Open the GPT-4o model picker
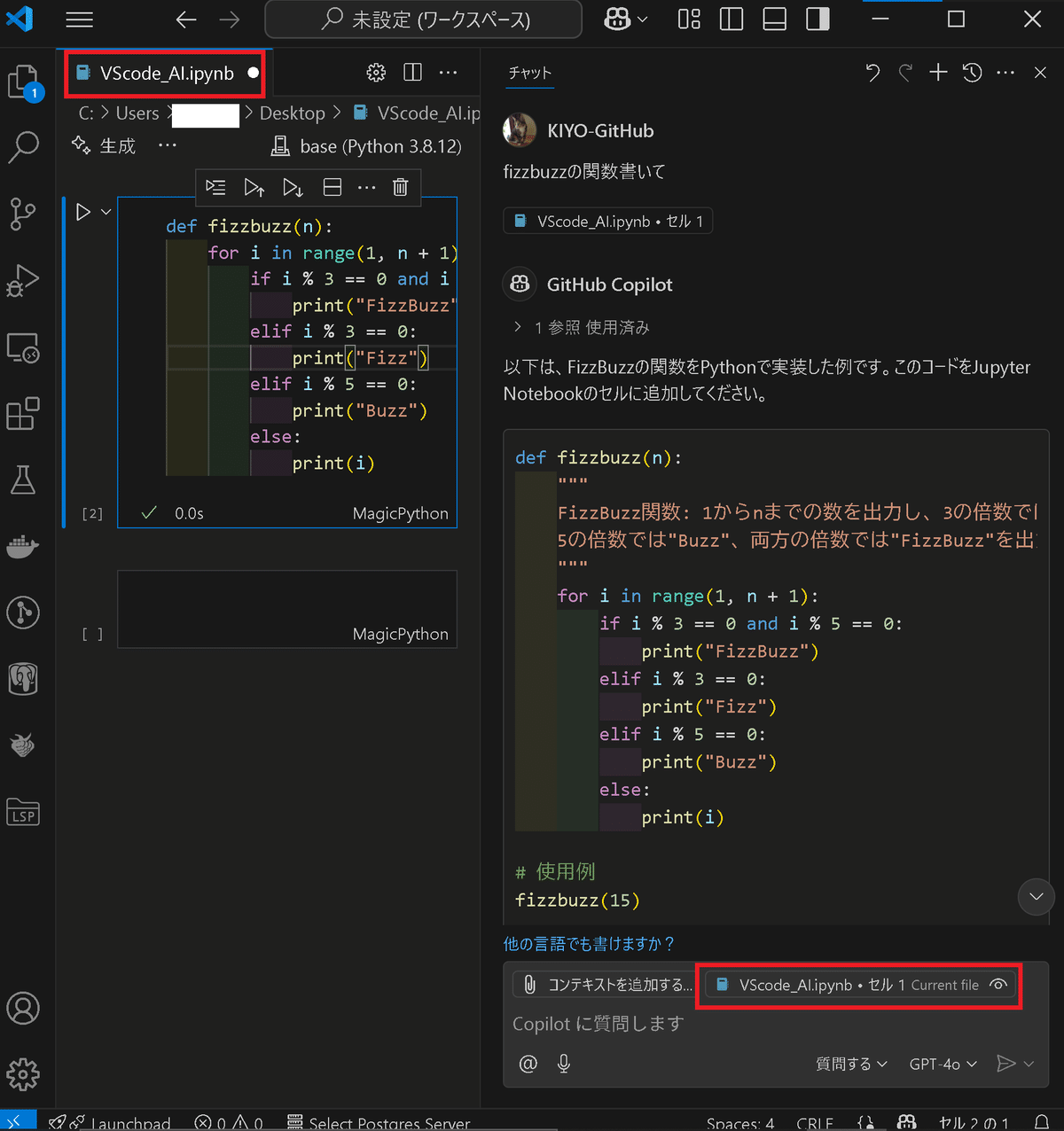The width and height of the screenshot is (1064, 1131). click(943, 1064)
